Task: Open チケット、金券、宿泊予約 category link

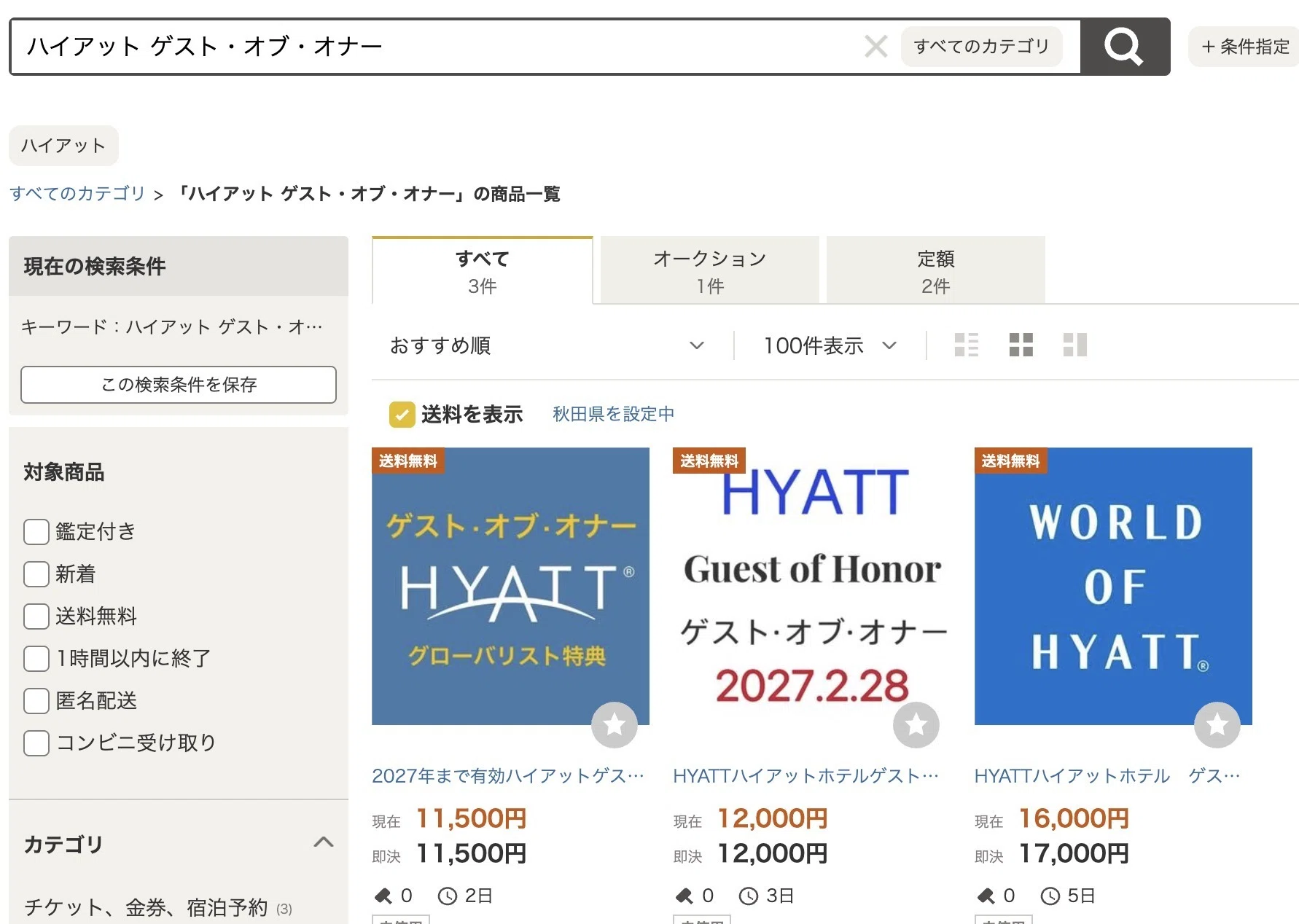Action: 146,907
